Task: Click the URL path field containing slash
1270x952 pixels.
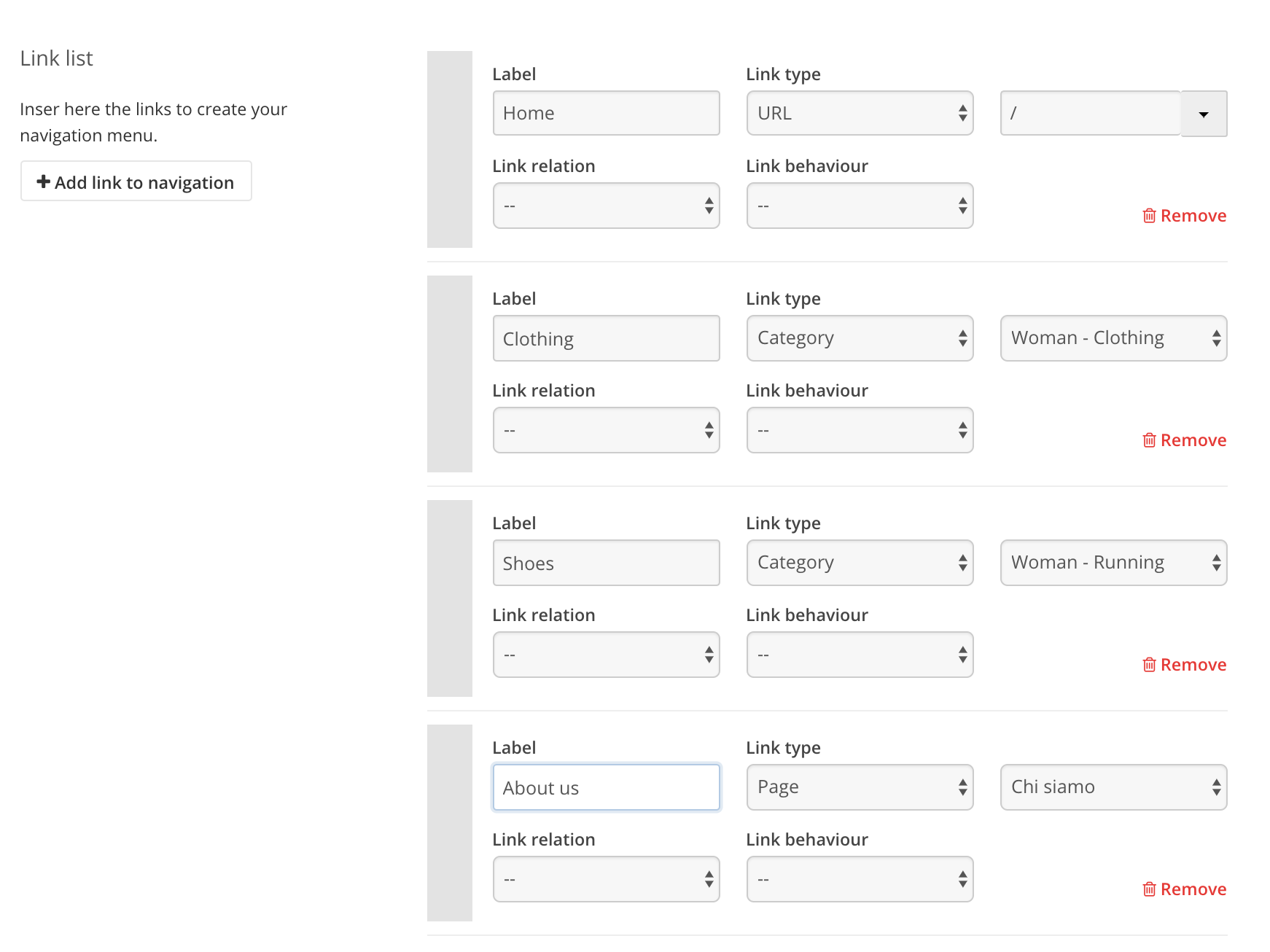Action: click(x=1091, y=113)
